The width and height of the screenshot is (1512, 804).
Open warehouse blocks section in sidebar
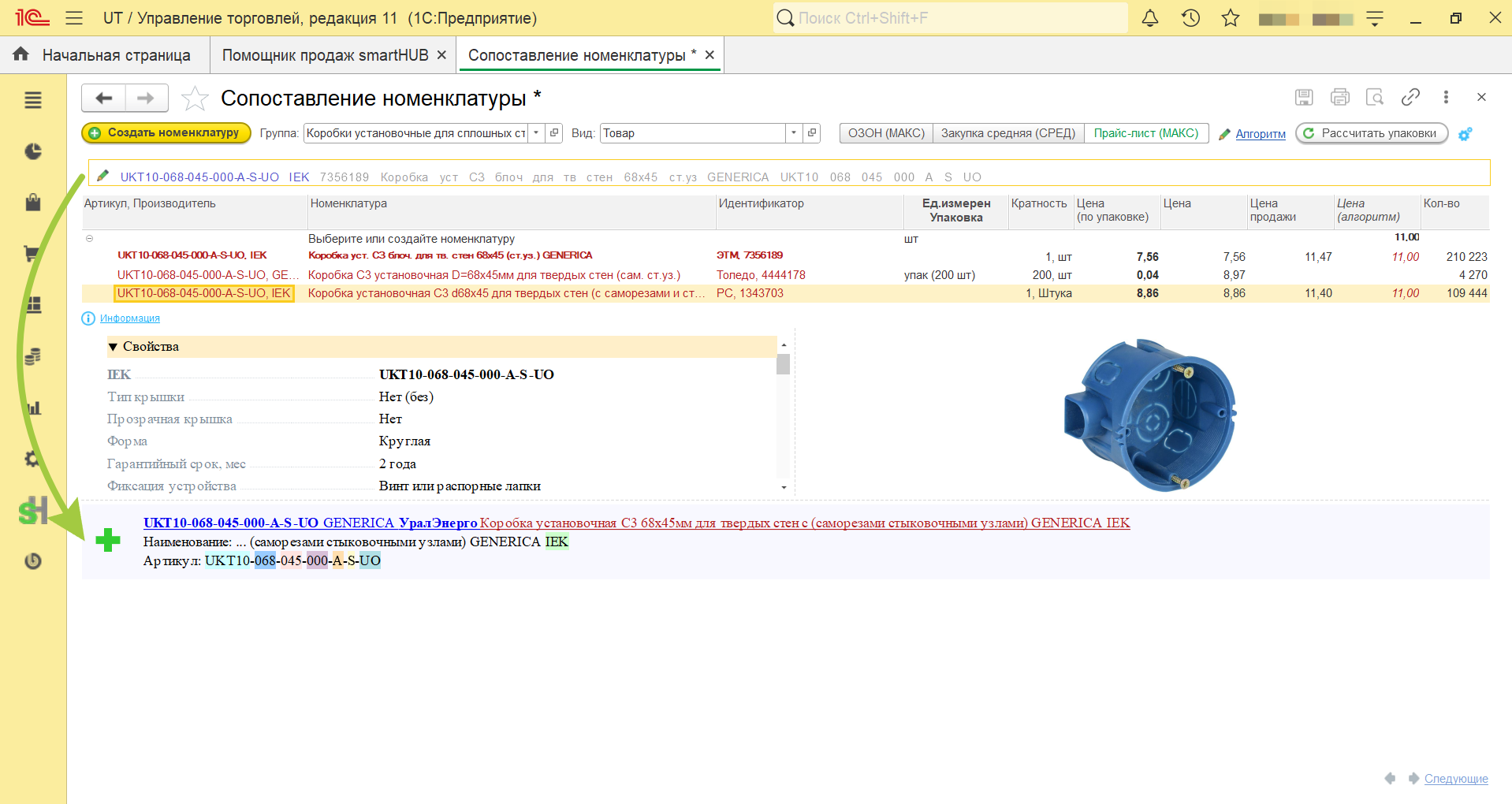[x=32, y=305]
